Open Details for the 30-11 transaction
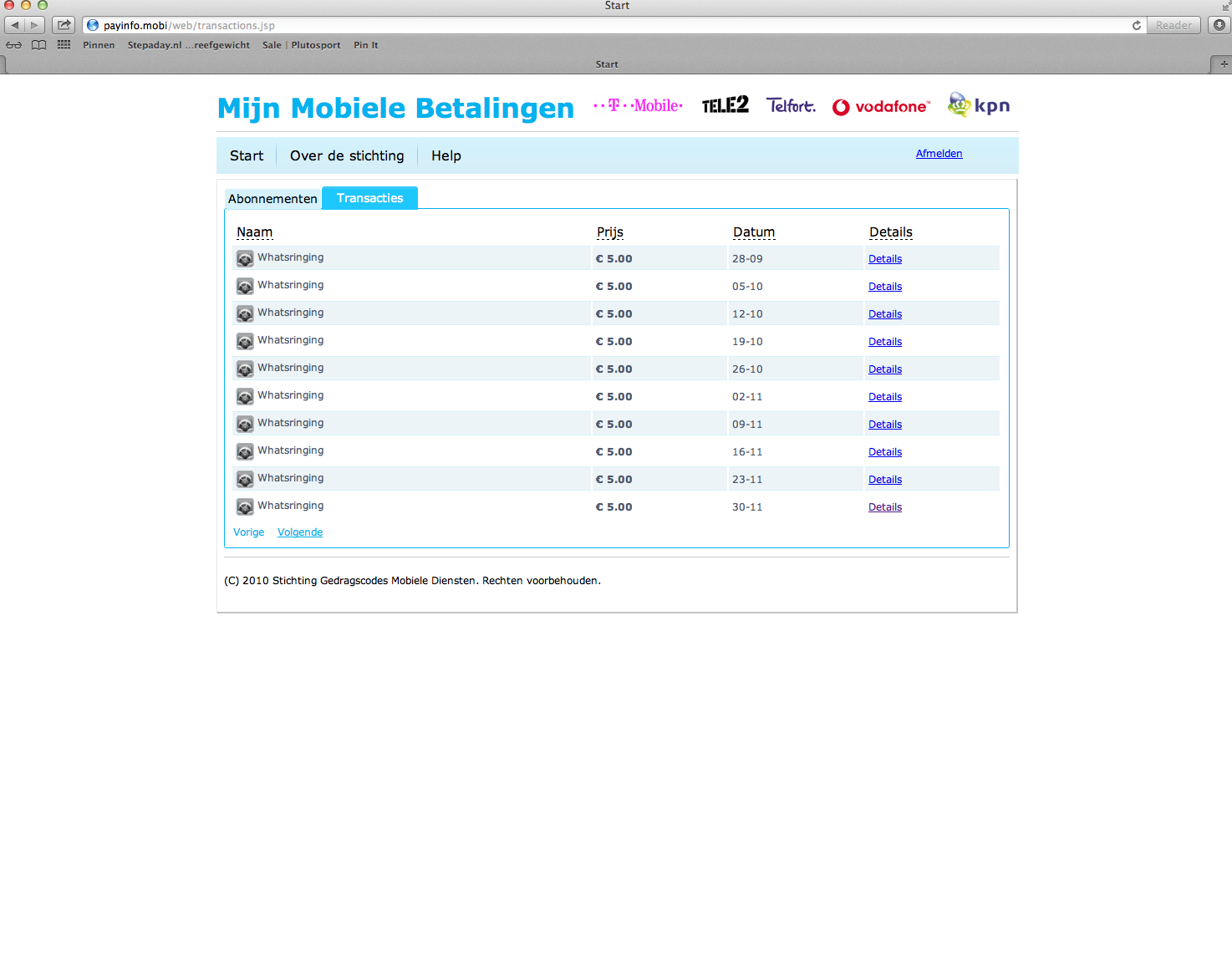This screenshot has height=977, width=1232. [884, 507]
